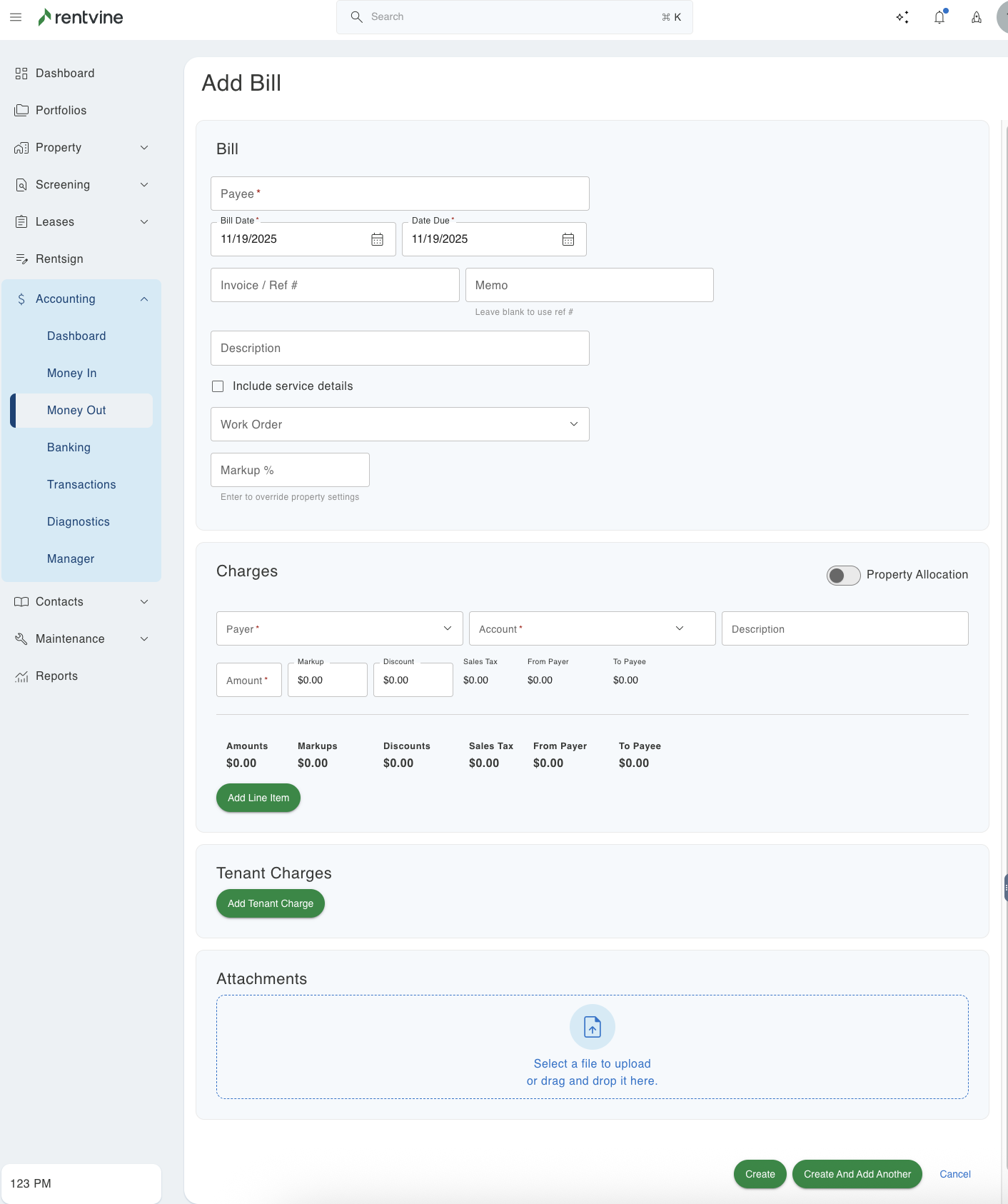Check the Include service details box
Viewport: 1008px width, 1204px height.
pyautogui.click(x=218, y=386)
